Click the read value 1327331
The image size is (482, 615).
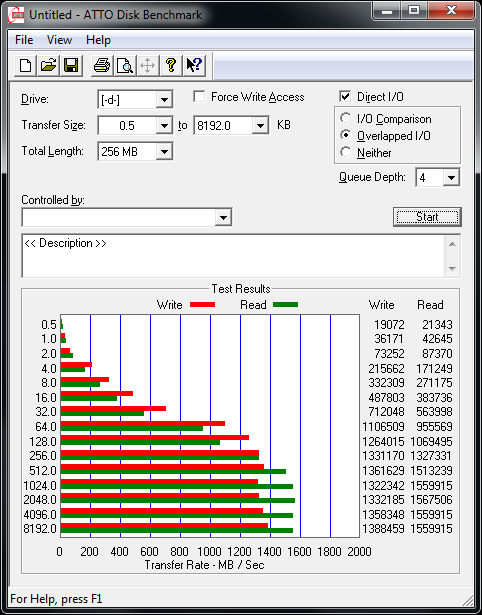click(431, 456)
